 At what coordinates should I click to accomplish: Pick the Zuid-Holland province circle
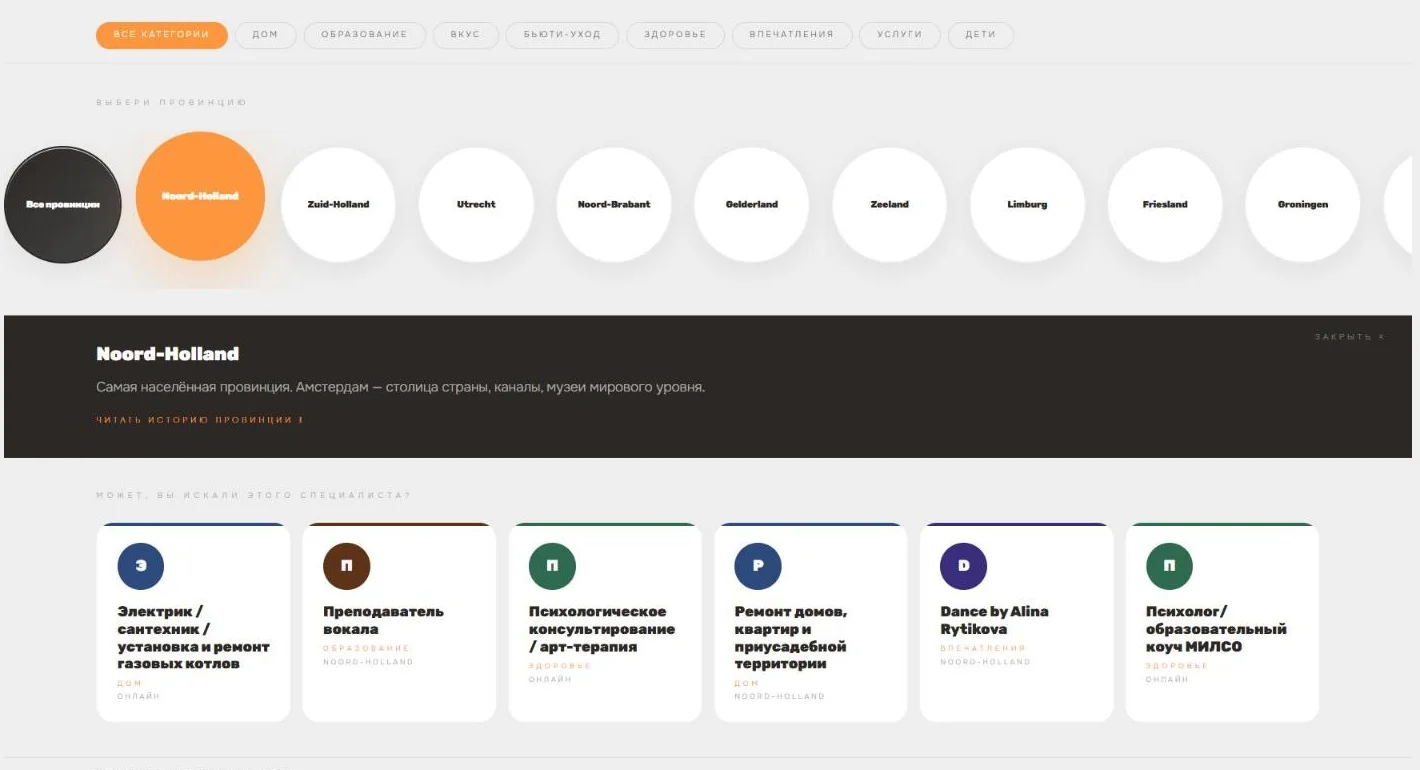pyautogui.click(x=339, y=205)
